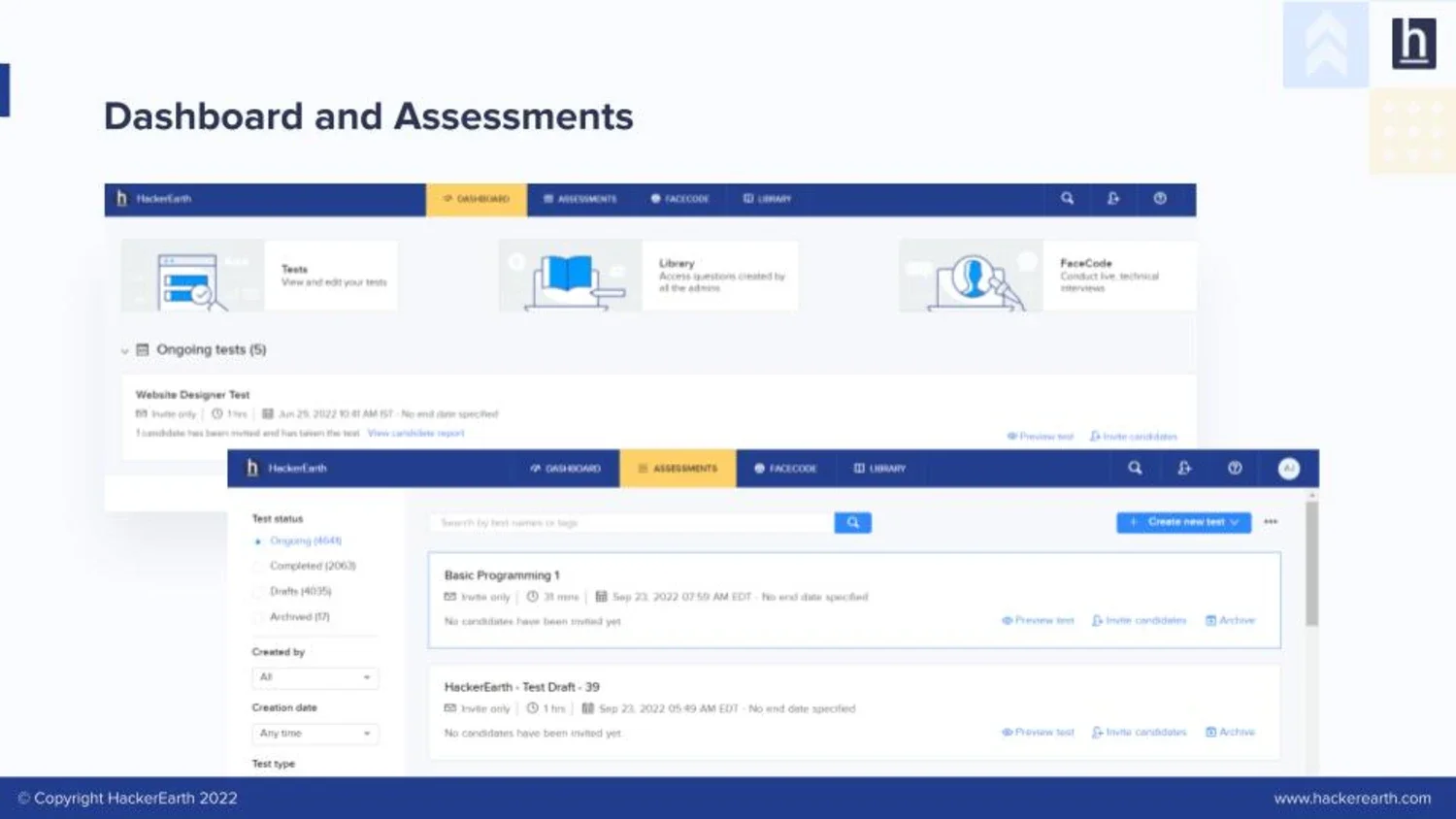Open Dashboard tab in upper dashboard window
Image resolution: width=1456 pixels, height=819 pixels.
coord(477,199)
